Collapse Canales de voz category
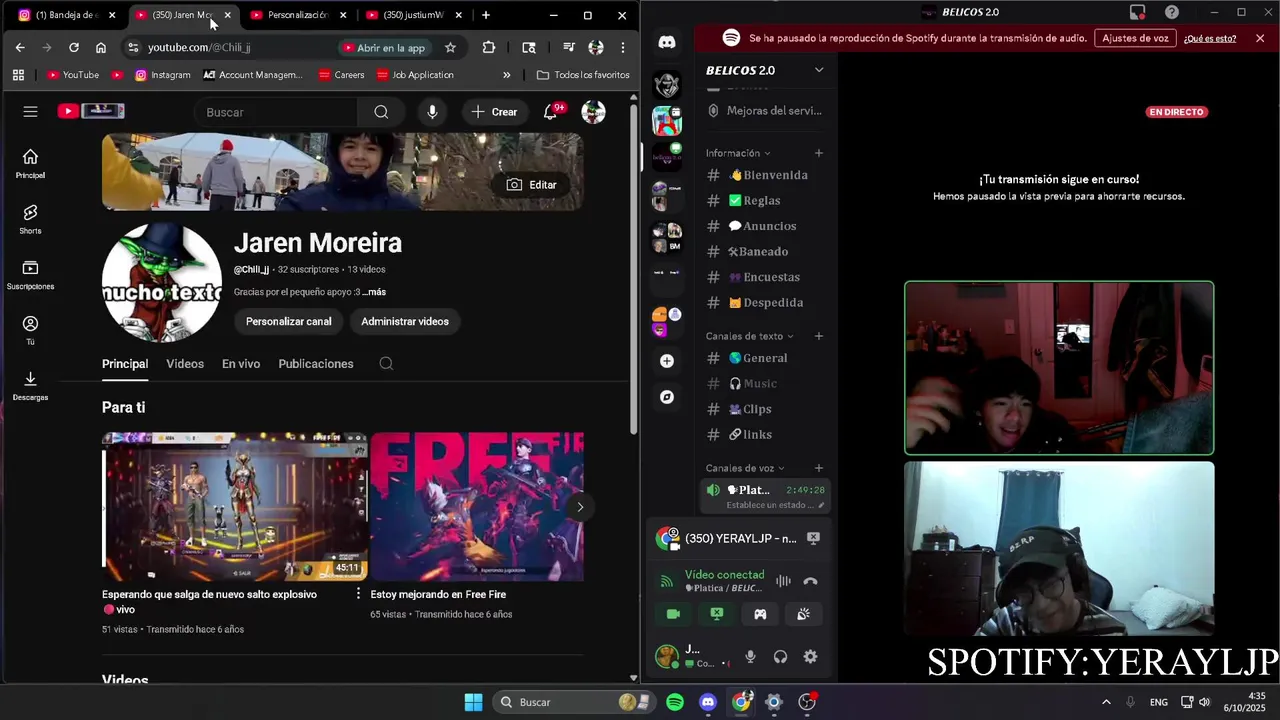The image size is (1280, 720). click(745, 468)
